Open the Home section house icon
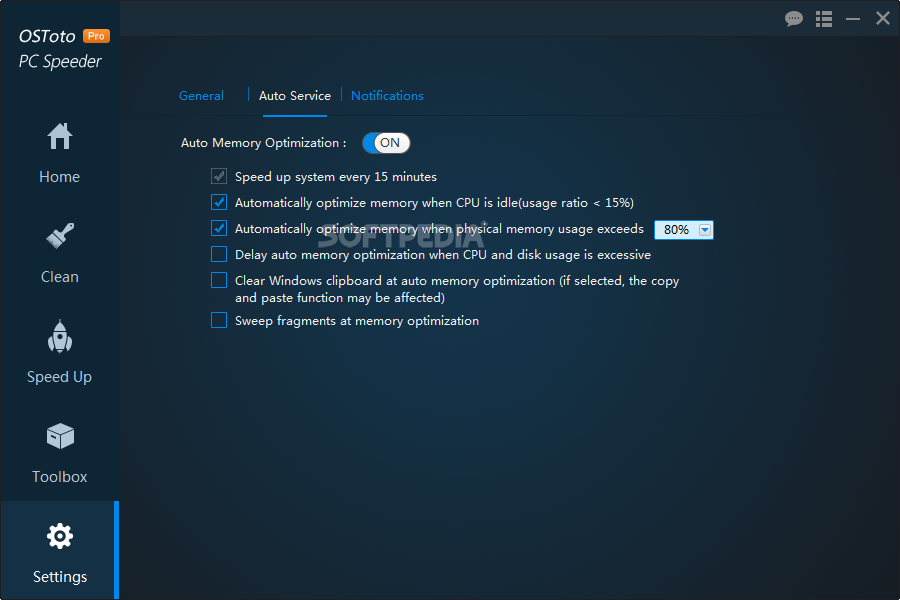Screen dimensions: 900x600 60,137
